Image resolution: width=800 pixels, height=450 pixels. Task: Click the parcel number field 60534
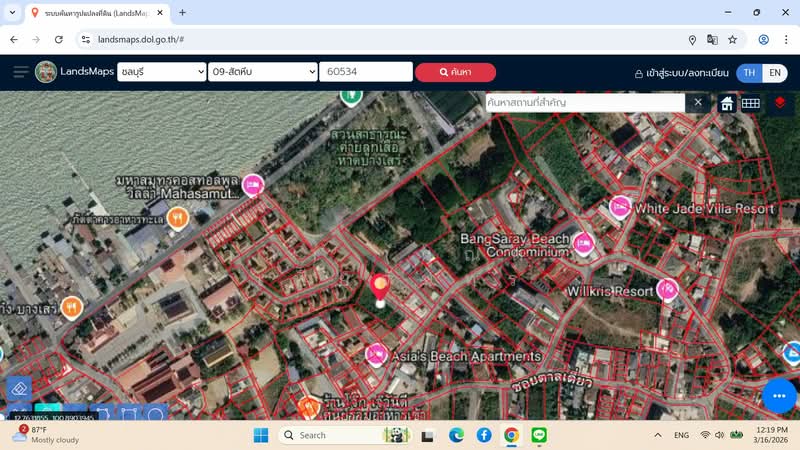366,72
